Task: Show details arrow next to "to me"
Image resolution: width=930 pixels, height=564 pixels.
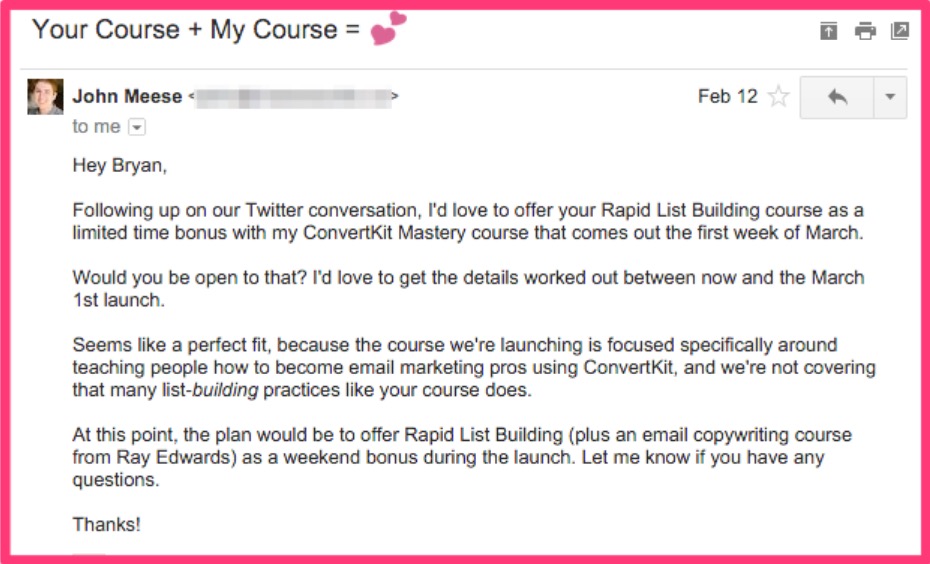Action: (x=137, y=127)
